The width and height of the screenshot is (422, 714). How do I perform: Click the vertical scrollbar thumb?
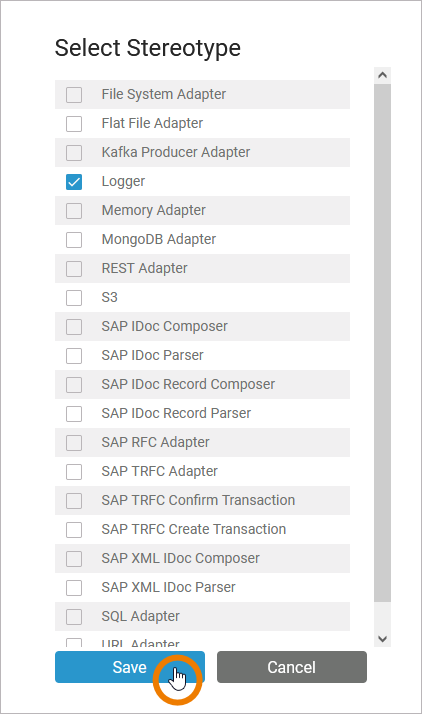pyautogui.click(x=382, y=342)
